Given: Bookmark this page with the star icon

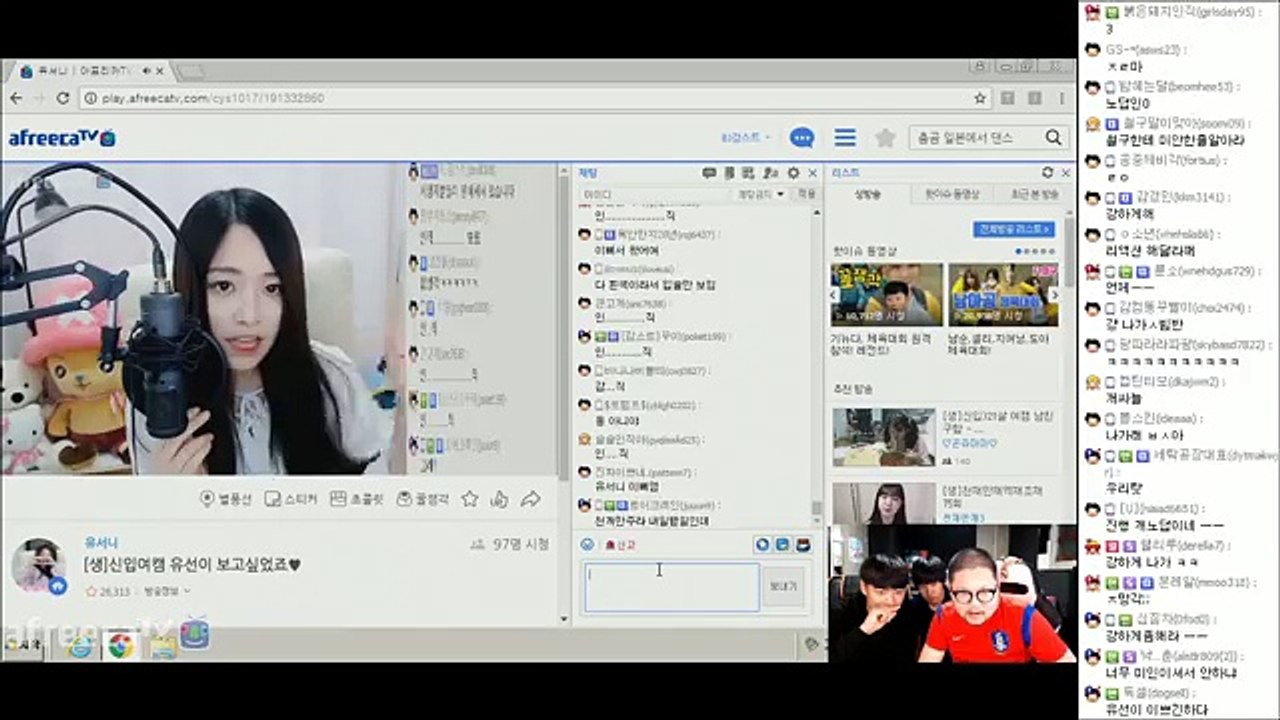Looking at the screenshot, I should [980, 98].
